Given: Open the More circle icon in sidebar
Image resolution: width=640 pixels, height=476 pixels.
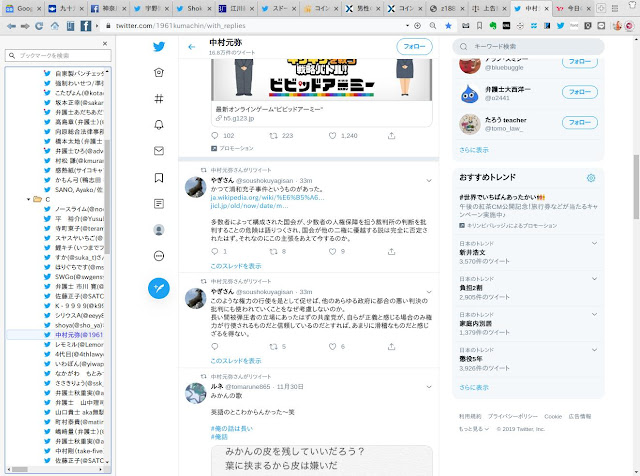Looking at the screenshot, I should point(159,256).
